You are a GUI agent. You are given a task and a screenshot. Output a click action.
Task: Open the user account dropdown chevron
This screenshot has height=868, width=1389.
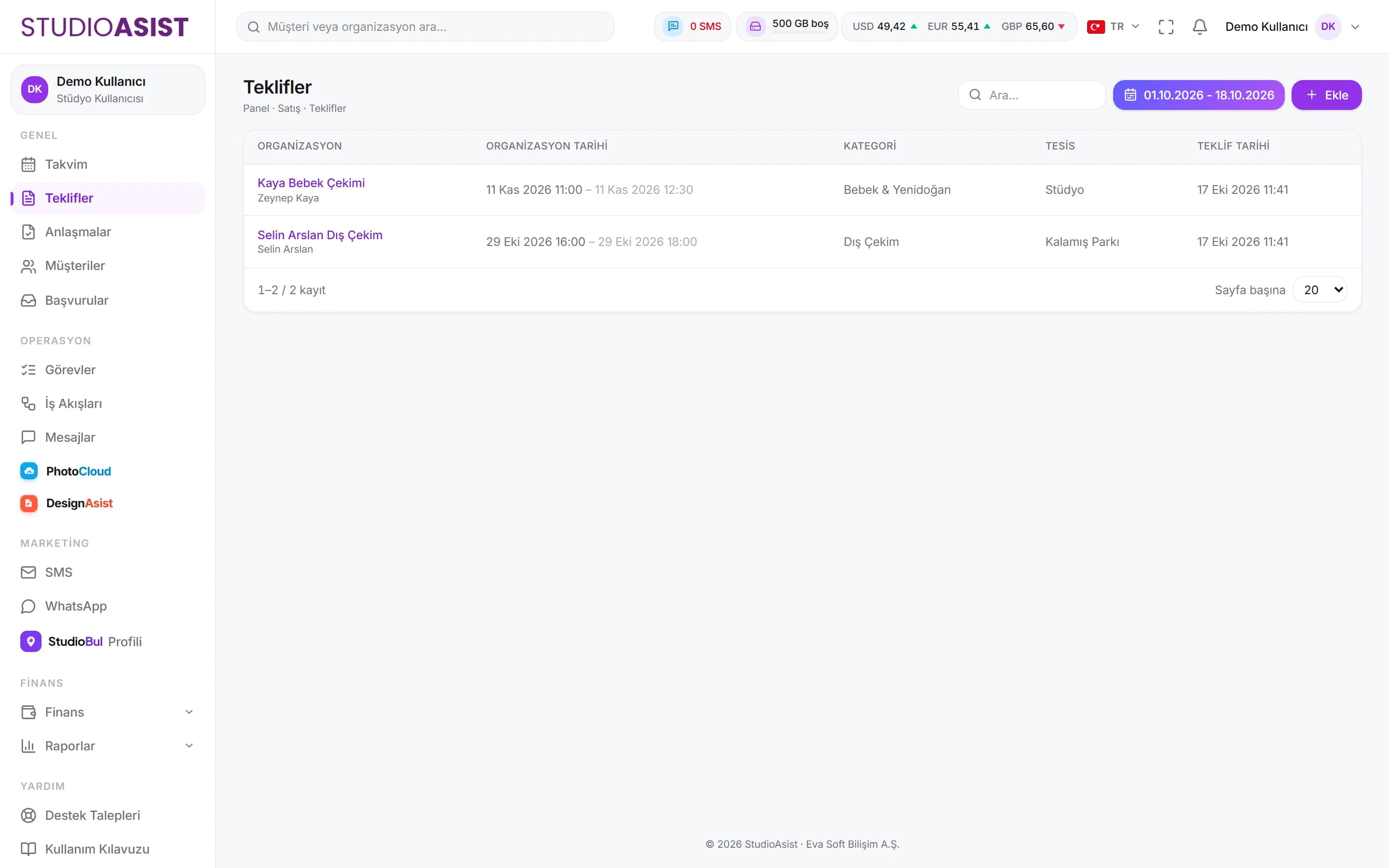[1355, 27]
